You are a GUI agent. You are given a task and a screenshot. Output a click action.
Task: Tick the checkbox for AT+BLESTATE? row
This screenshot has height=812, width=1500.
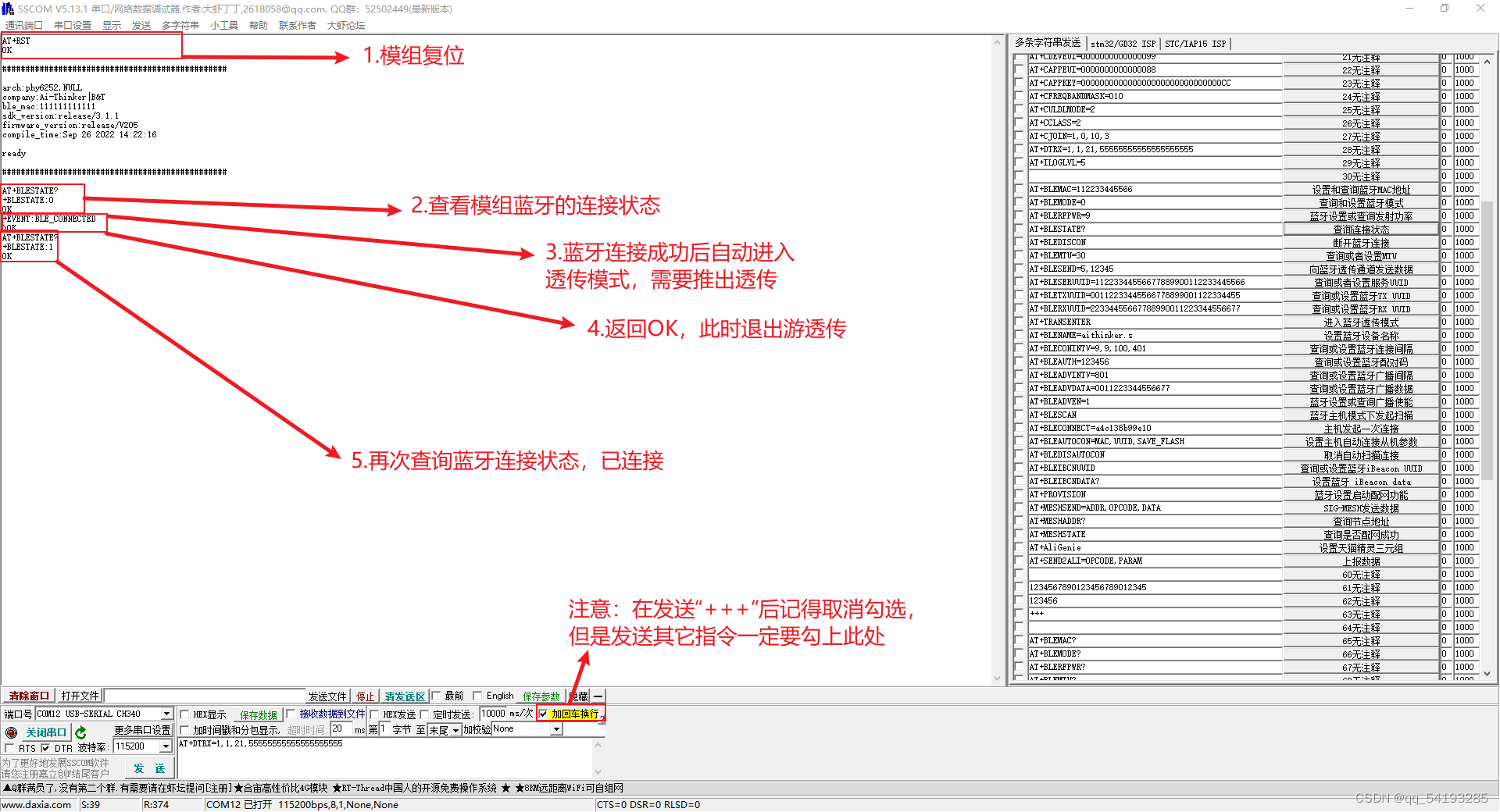tap(1018, 230)
